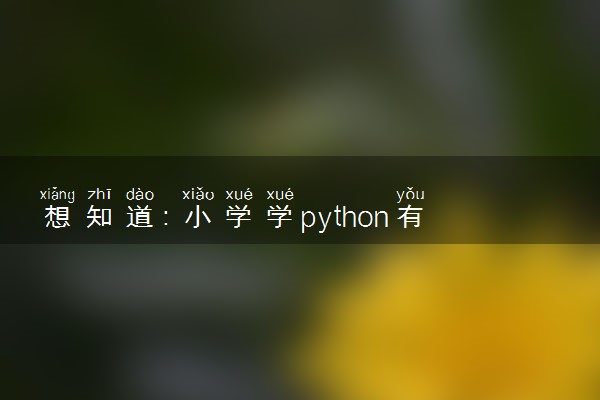Screen dimensions: 600x400
Task: Click the letter n ending the word python
Action: 382,218
